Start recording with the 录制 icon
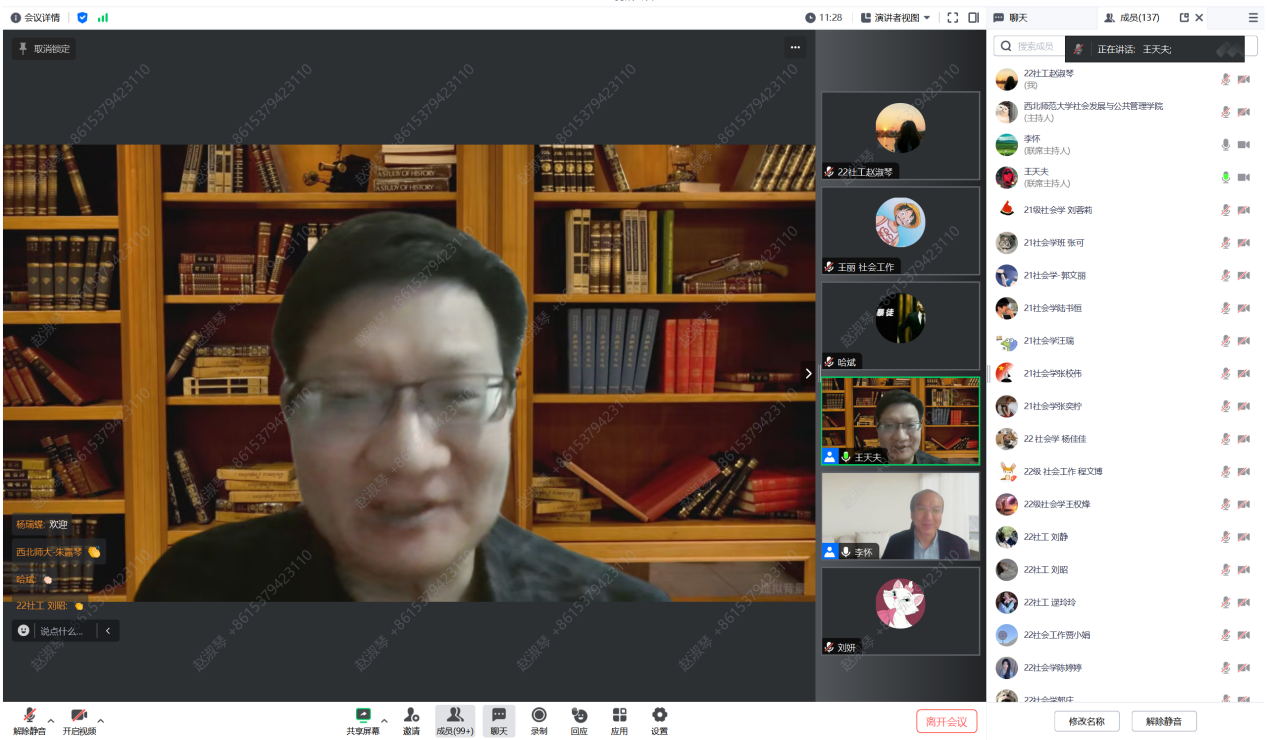The height and width of the screenshot is (740, 1267). [x=539, y=715]
